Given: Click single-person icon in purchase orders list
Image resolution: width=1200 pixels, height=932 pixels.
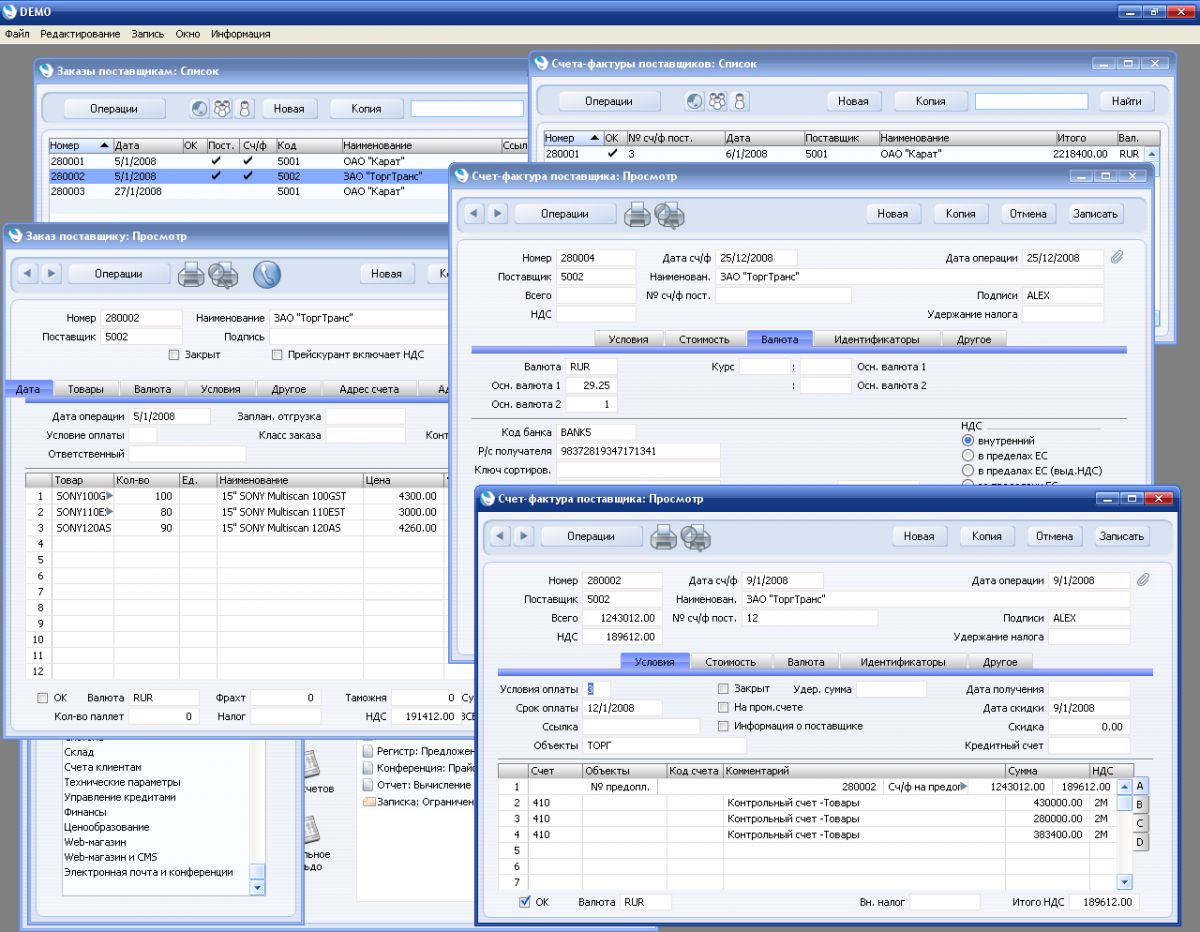Looking at the screenshot, I should pos(244,108).
